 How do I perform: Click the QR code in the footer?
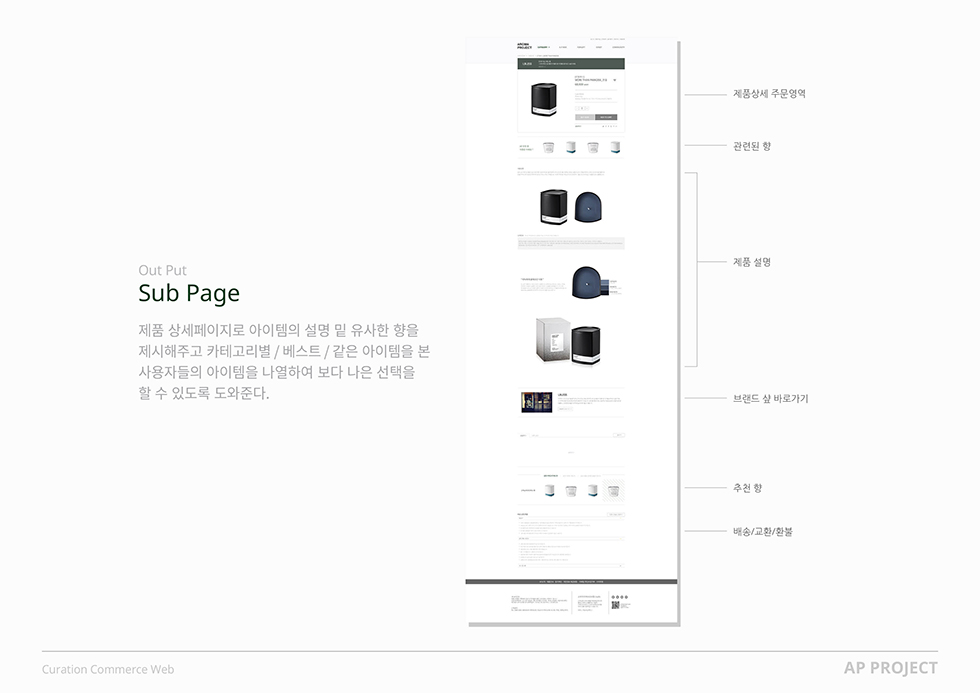tap(615, 605)
